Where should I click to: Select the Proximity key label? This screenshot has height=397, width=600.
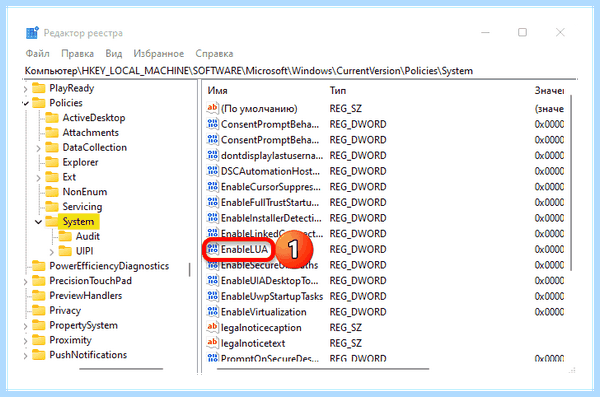pyautogui.click(x=70, y=340)
